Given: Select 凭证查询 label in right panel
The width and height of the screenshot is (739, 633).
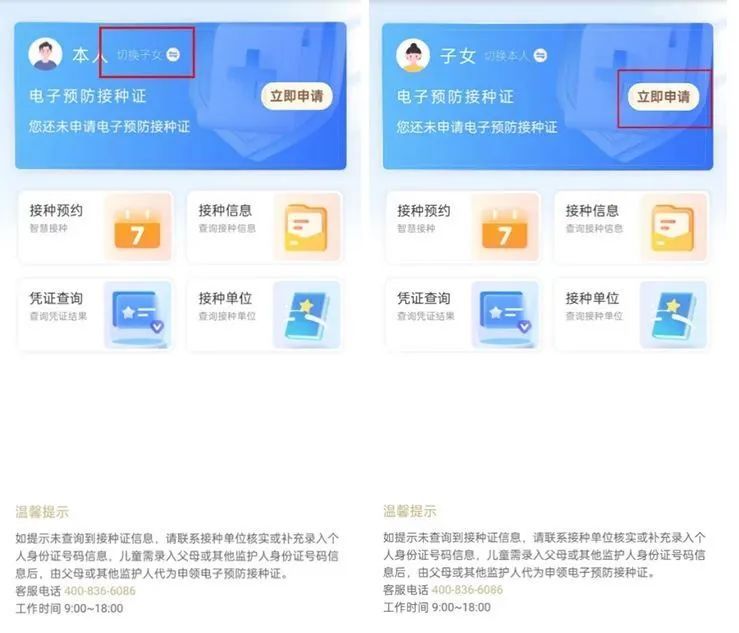Looking at the screenshot, I should (424, 298).
